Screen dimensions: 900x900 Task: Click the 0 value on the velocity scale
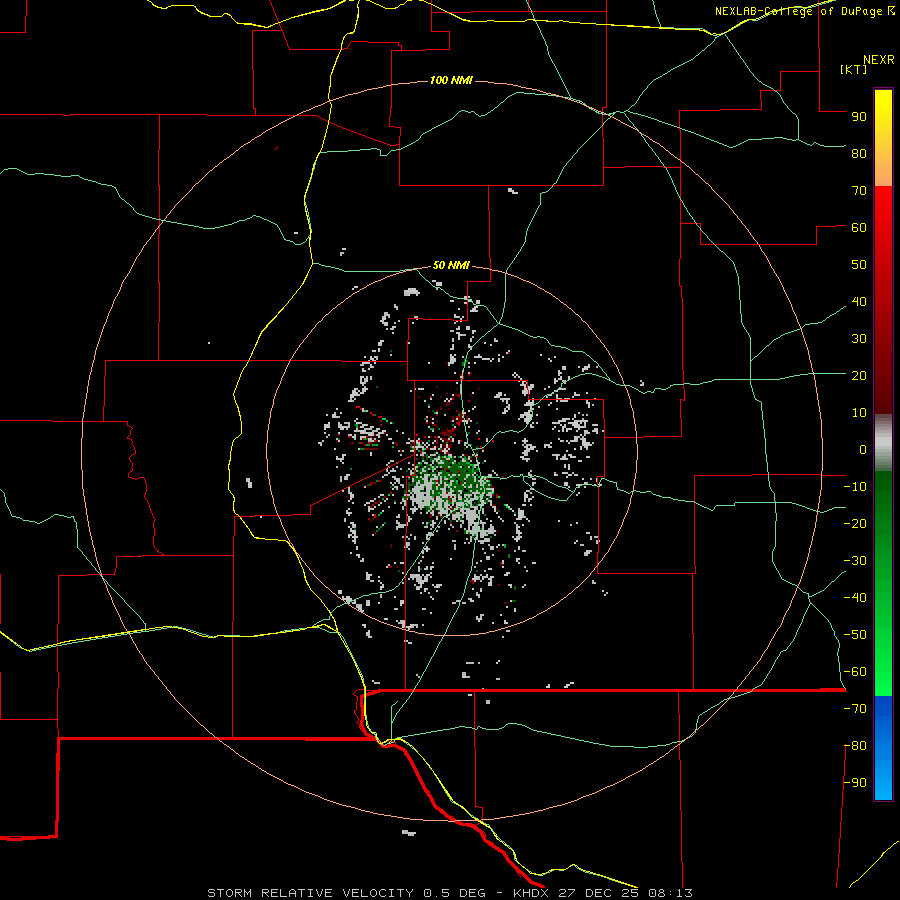click(863, 449)
